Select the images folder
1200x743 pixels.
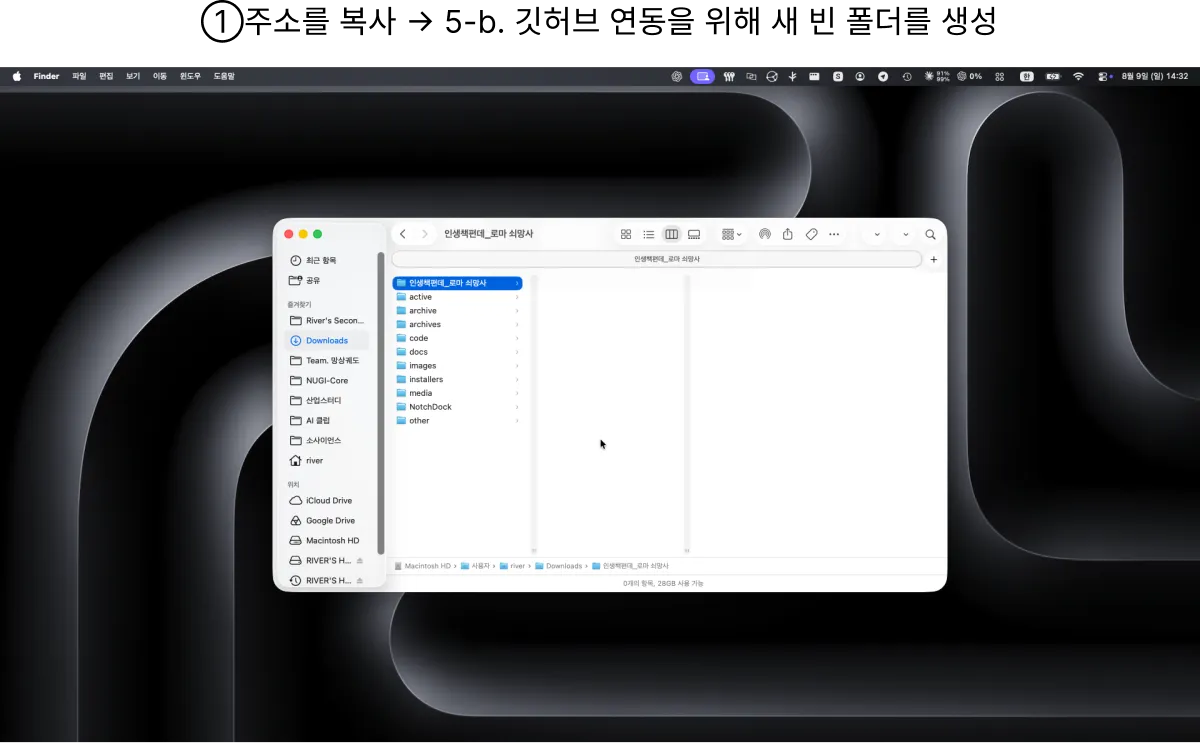pyautogui.click(x=457, y=366)
